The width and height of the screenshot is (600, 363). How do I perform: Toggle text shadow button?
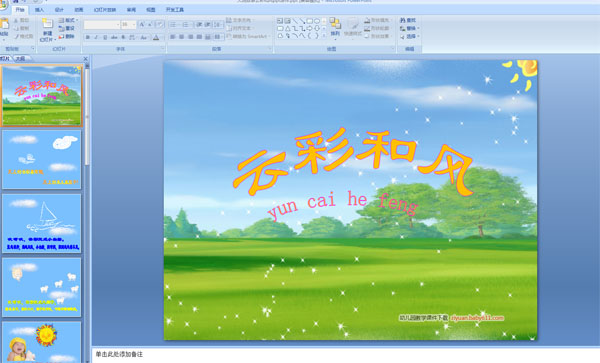pyautogui.click(x=123, y=37)
